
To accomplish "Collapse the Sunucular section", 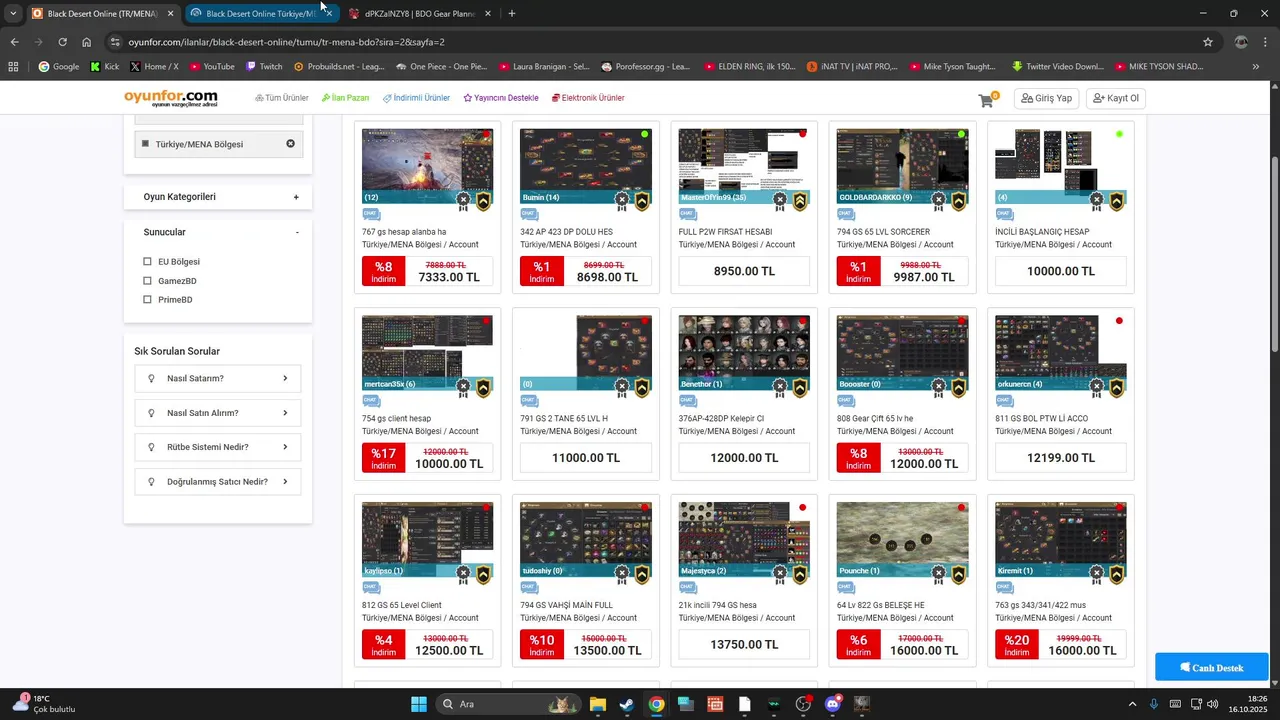I will pos(297,232).
